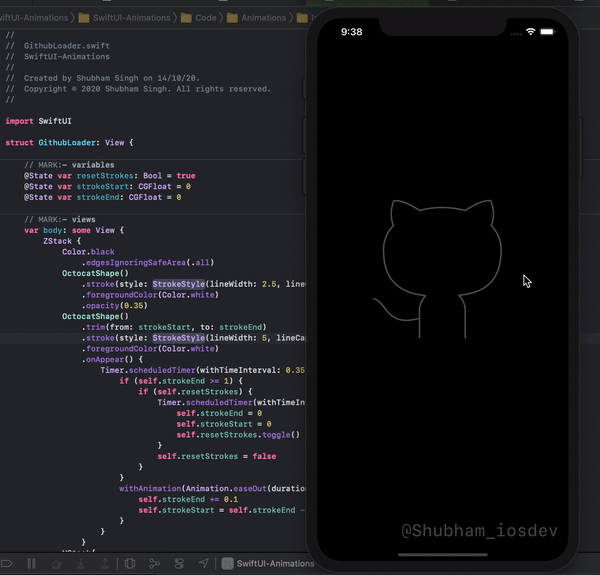Viewport: 600px width, 575px height.
Task: Click the Step Over debug icon
Action: coord(56,564)
